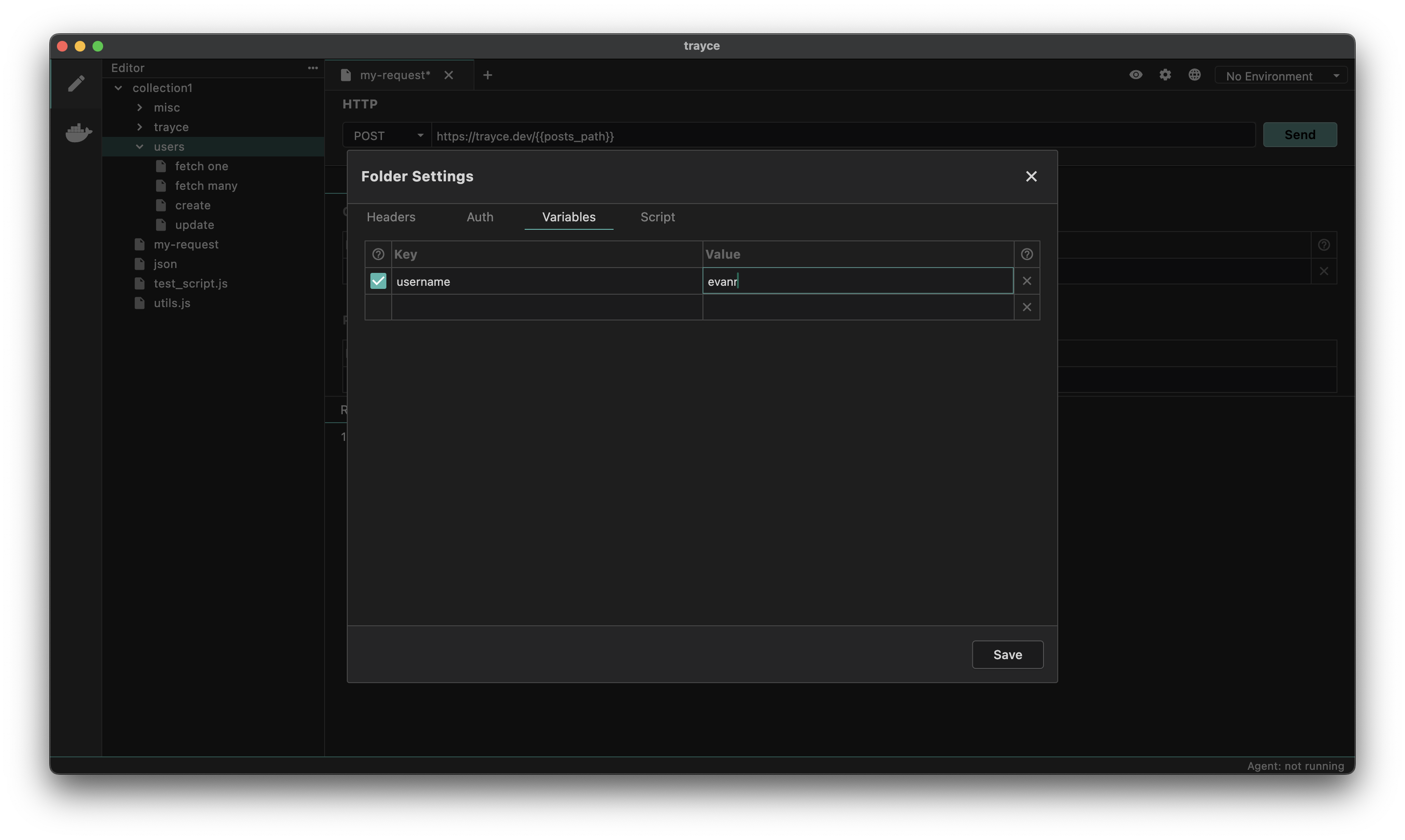Open my-request in the file tree
The width and height of the screenshot is (1405, 840).
(x=186, y=244)
